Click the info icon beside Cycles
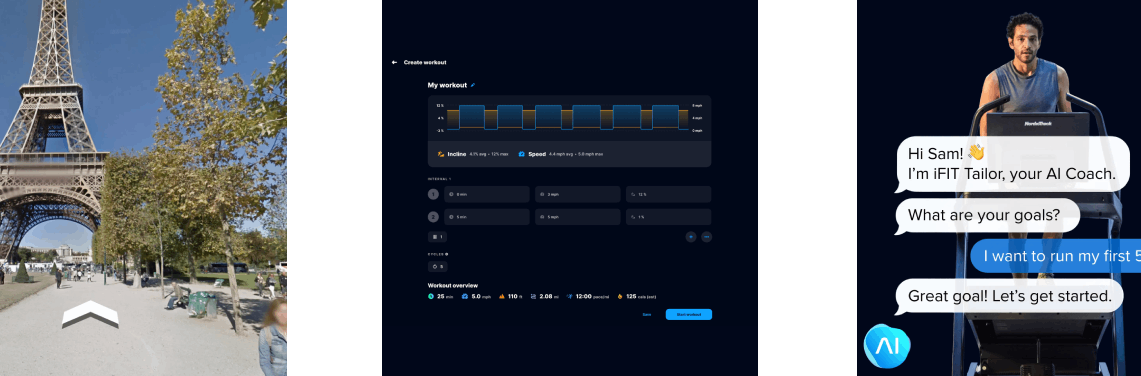Screen dimensions: 1141x376 tap(446, 255)
